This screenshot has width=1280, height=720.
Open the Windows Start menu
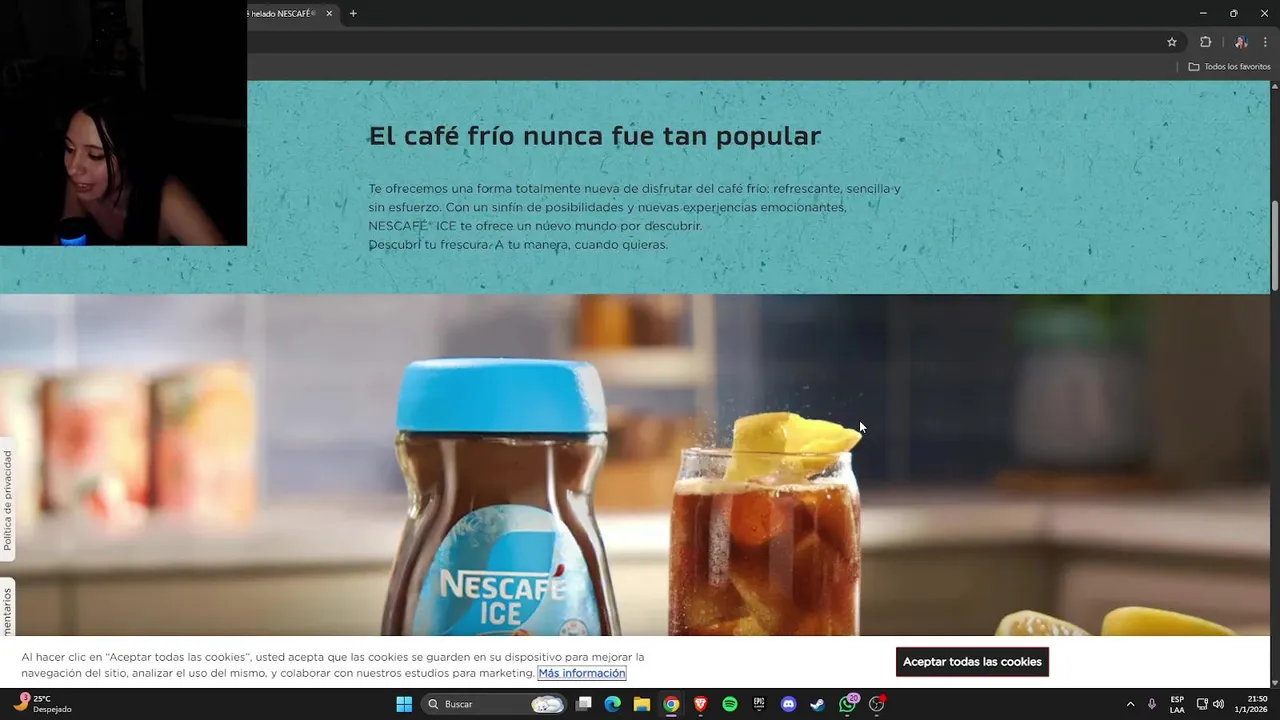(404, 704)
